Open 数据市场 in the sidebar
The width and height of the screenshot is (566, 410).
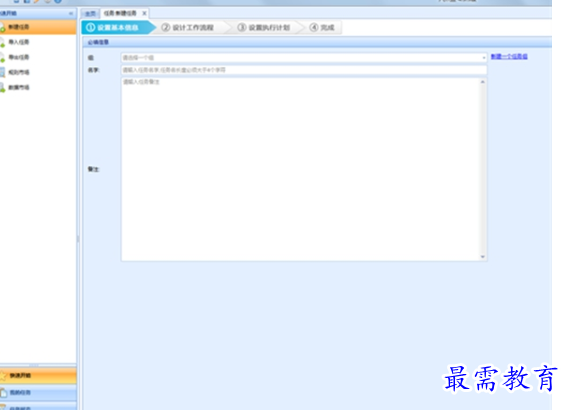[19, 87]
